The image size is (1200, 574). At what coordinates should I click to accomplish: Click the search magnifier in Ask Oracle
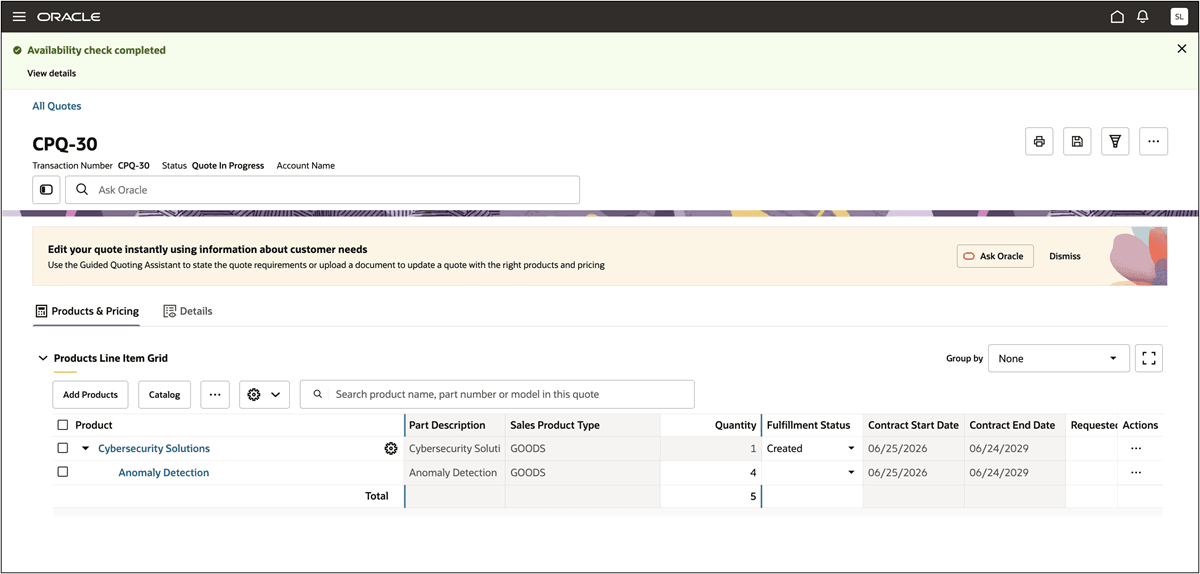(x=82, y=190)
